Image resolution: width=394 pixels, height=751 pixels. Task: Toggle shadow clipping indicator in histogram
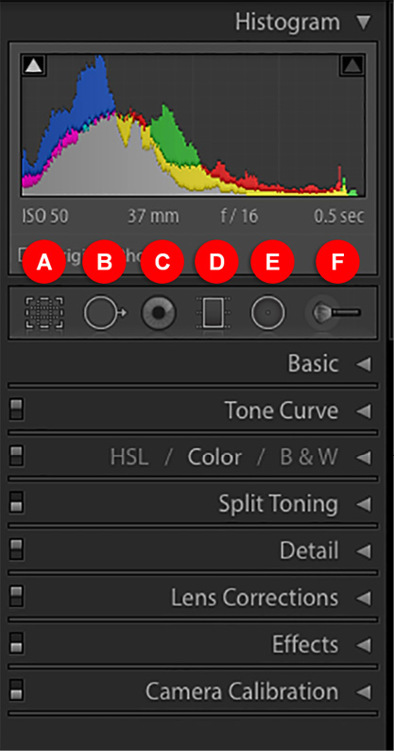tap(34, 65)
